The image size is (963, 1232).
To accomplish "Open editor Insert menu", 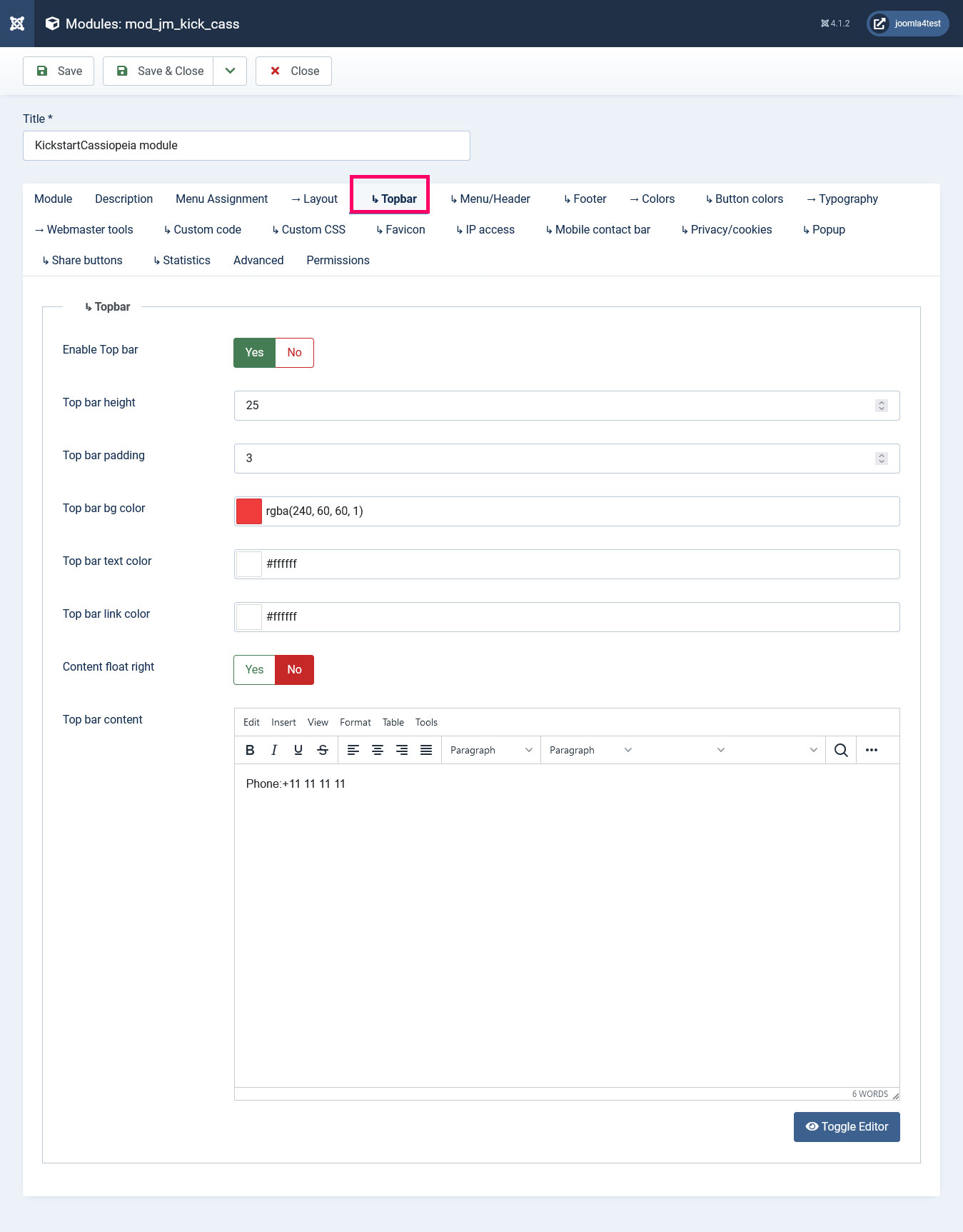I will pyautogui.click(x=283, y=722).
